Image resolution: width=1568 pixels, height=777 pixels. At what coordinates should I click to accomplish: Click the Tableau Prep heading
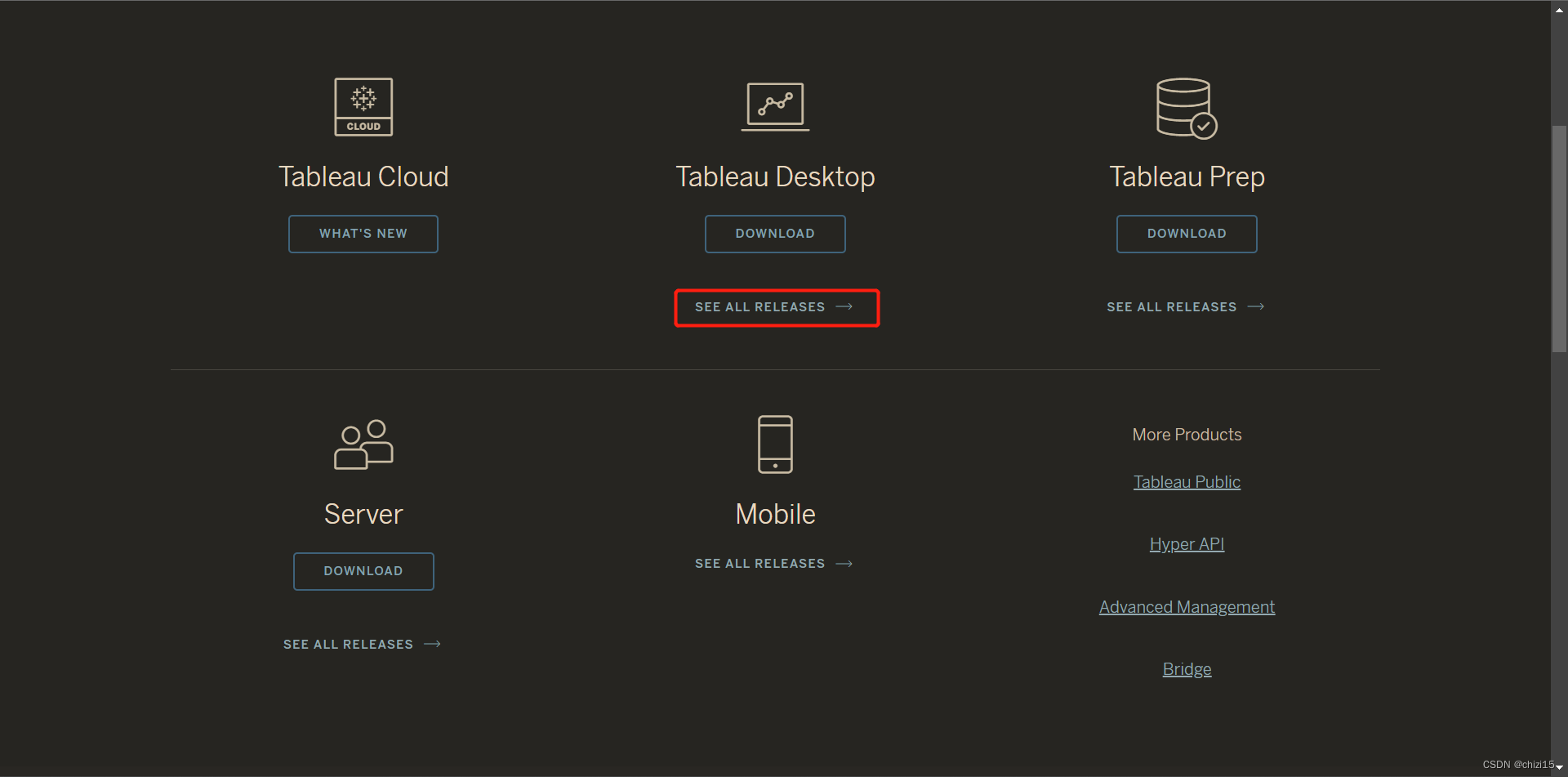pyautogui.click(x=1187, y=177)
